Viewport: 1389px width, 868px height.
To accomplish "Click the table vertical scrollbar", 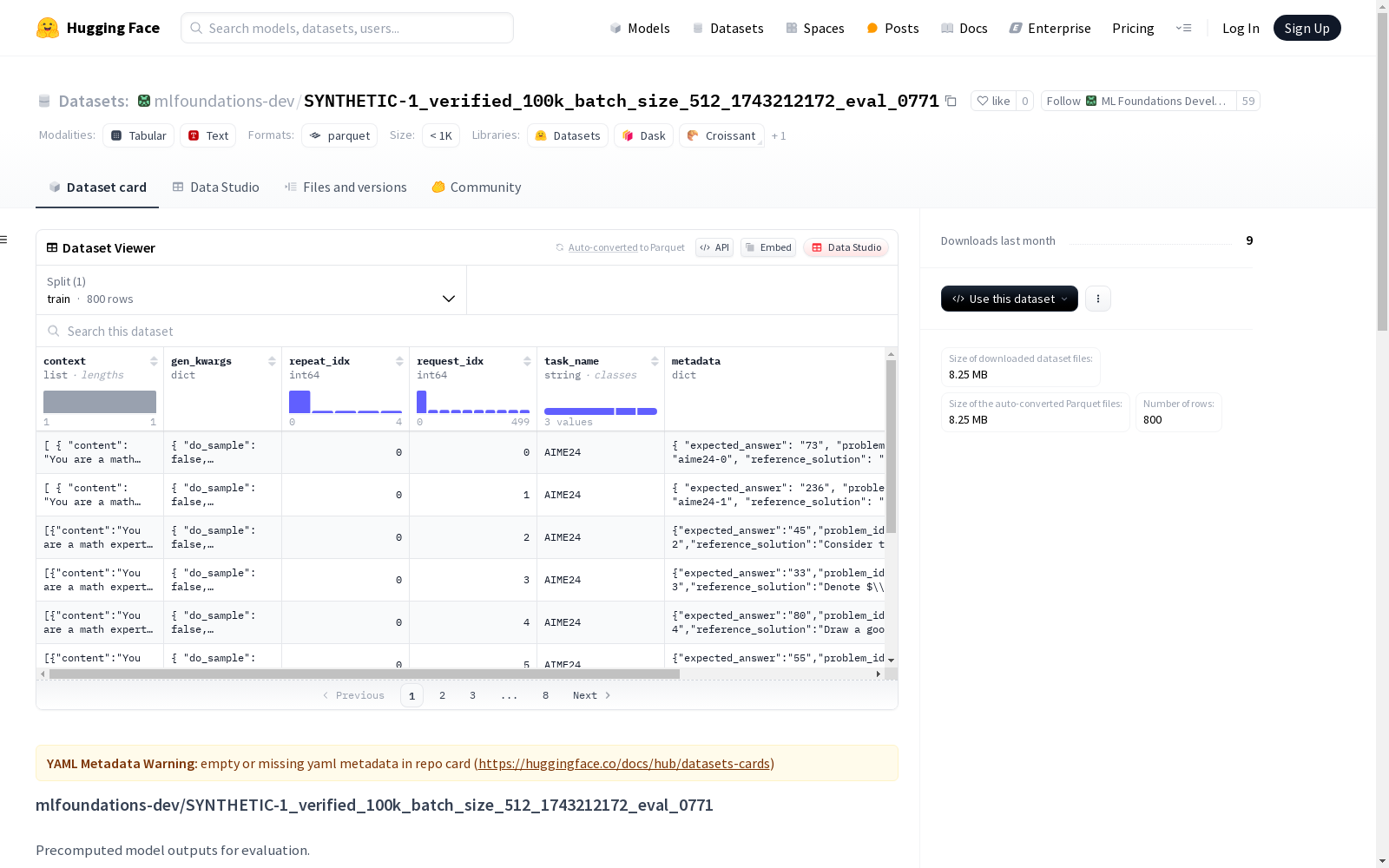I will point(891,446).
